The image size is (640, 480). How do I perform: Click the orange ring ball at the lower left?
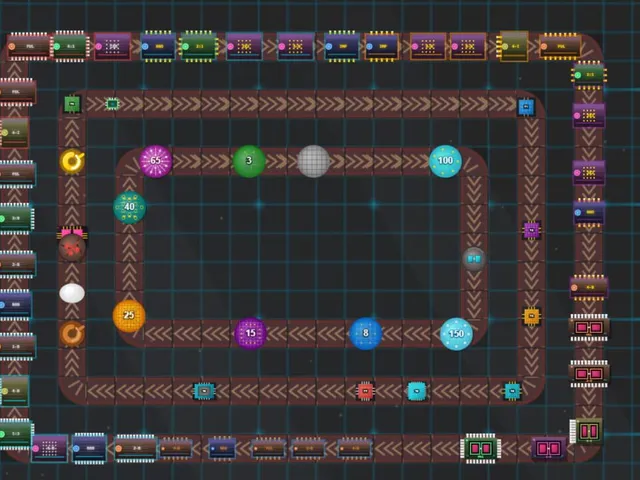72,334
